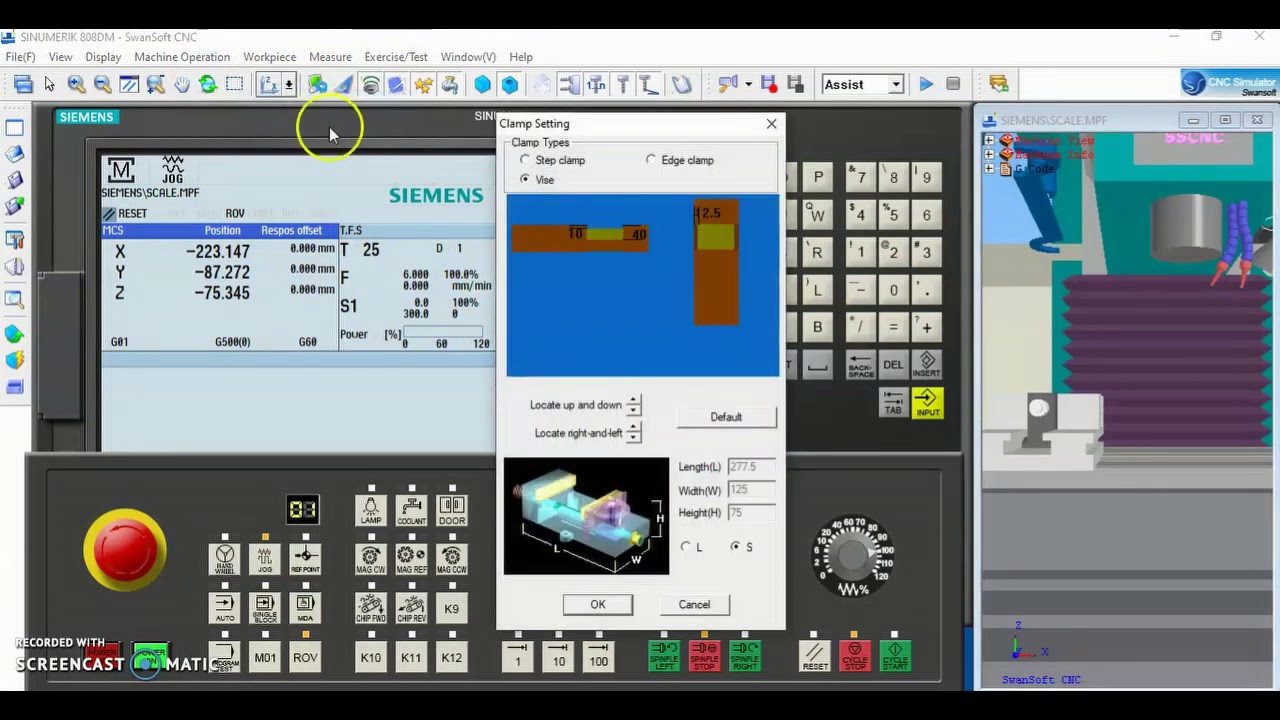Select HAND WHEEL mode key
Image resolution: width=1280 pixels, height=720 pixels.
(x=224, y=559)
